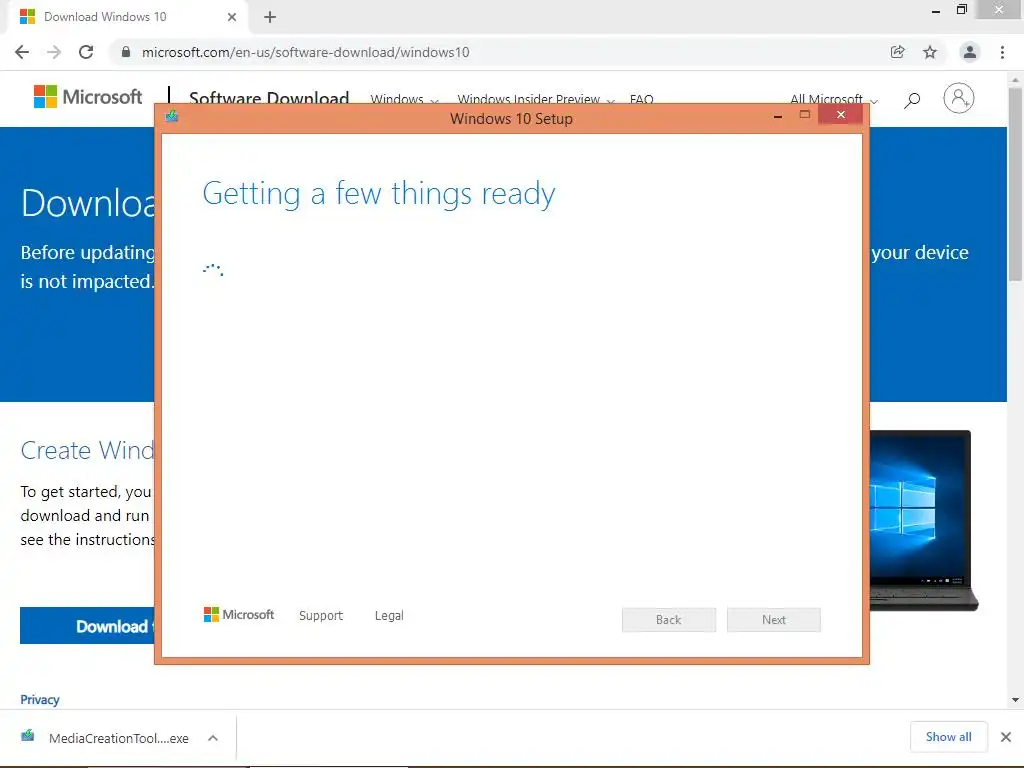Open the Chrome three-dot menu
The image size is (1024, 768).
(x=1002, y=52)
